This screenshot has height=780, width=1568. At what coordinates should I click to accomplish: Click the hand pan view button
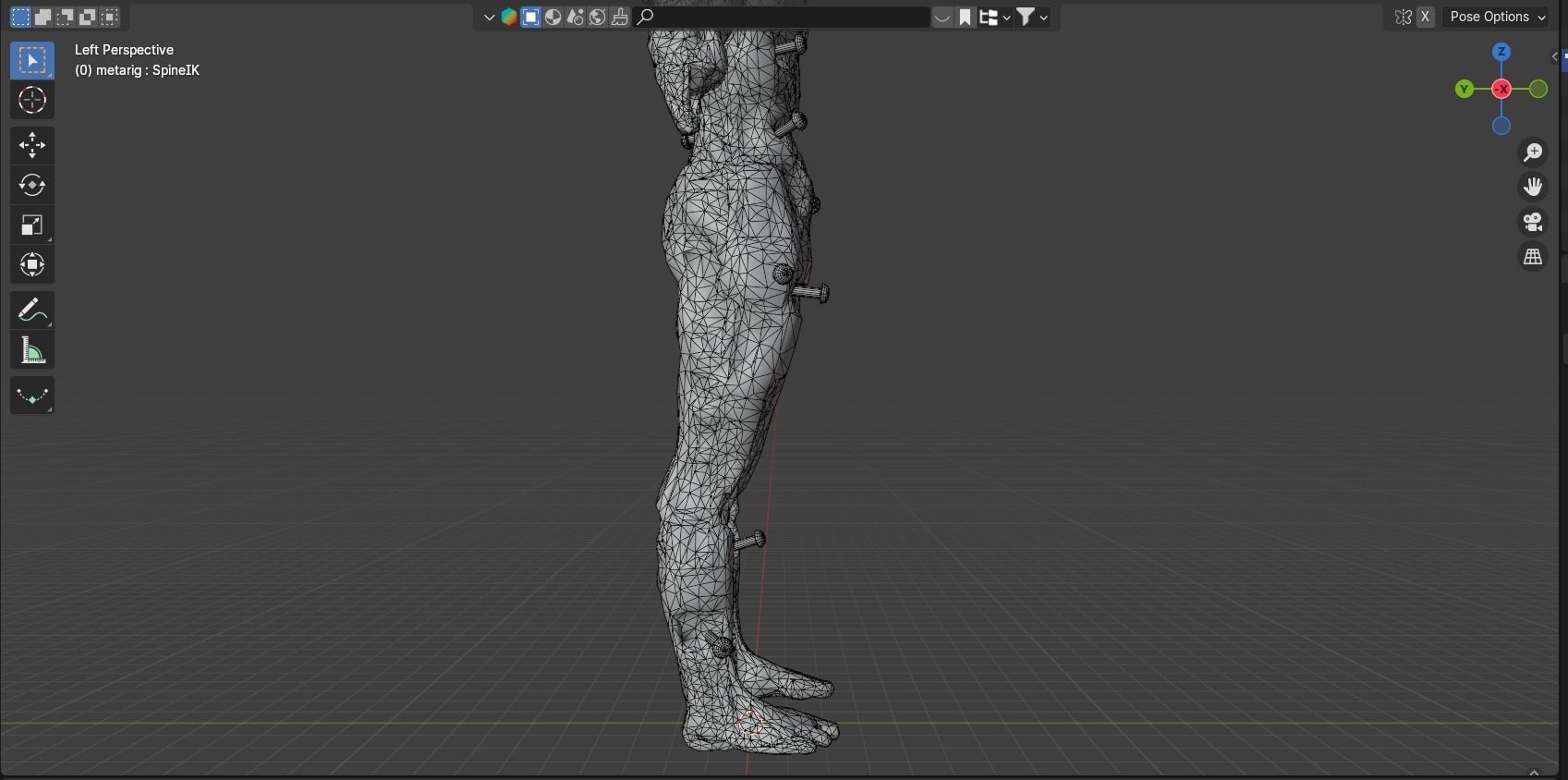tap(1533, 187)
